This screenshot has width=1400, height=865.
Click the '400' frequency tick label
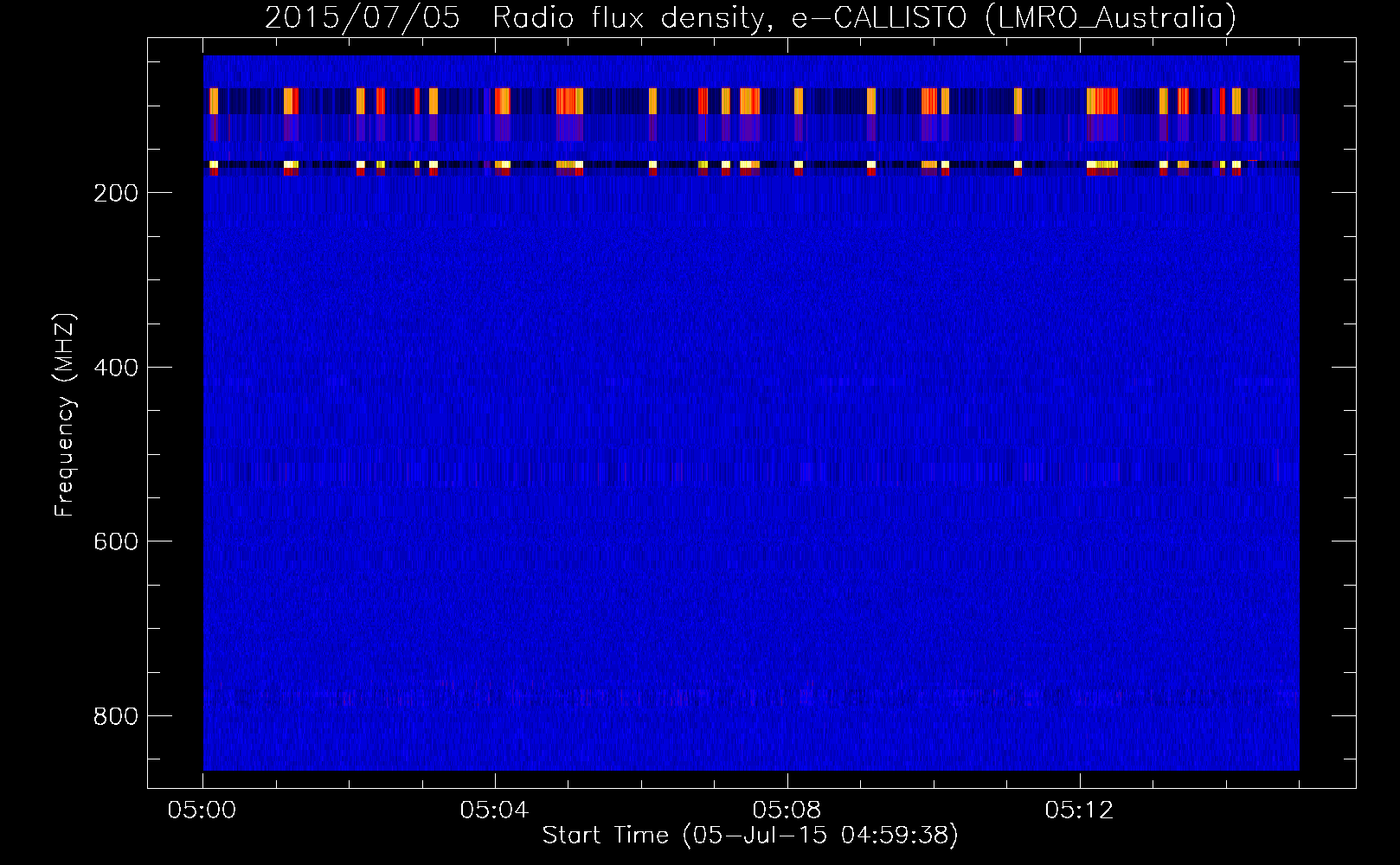point(116,368)
